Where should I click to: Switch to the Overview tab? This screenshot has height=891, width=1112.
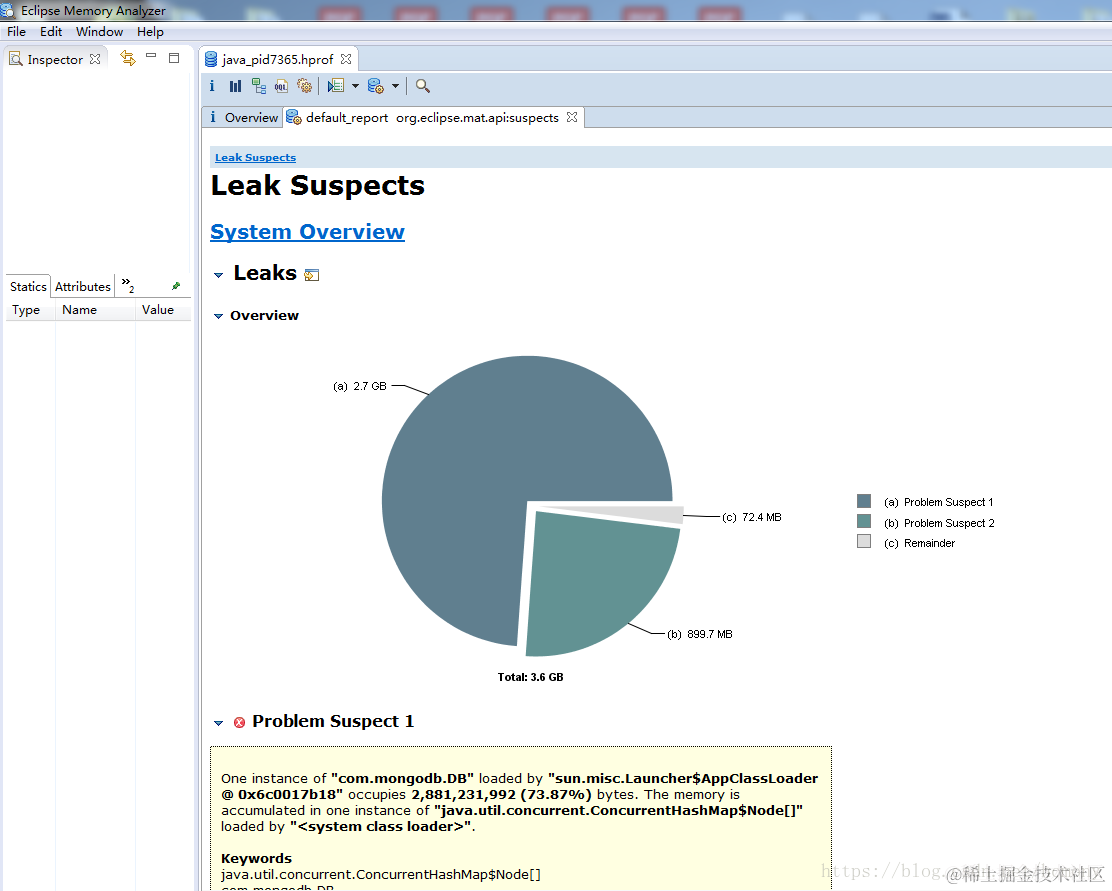point(243,117)
